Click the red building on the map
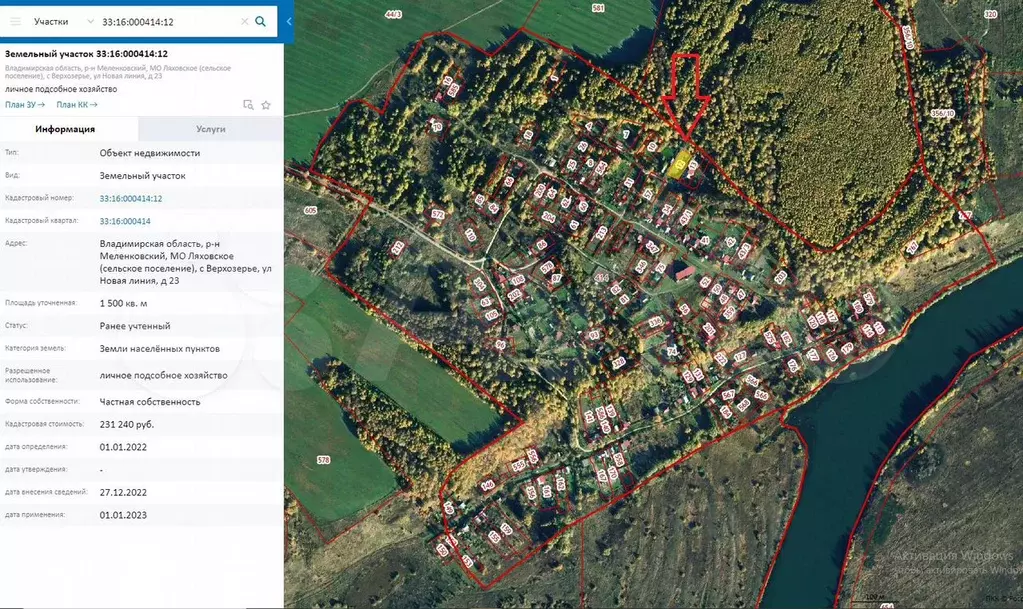The image size is (1023, 609). [685, 272]
